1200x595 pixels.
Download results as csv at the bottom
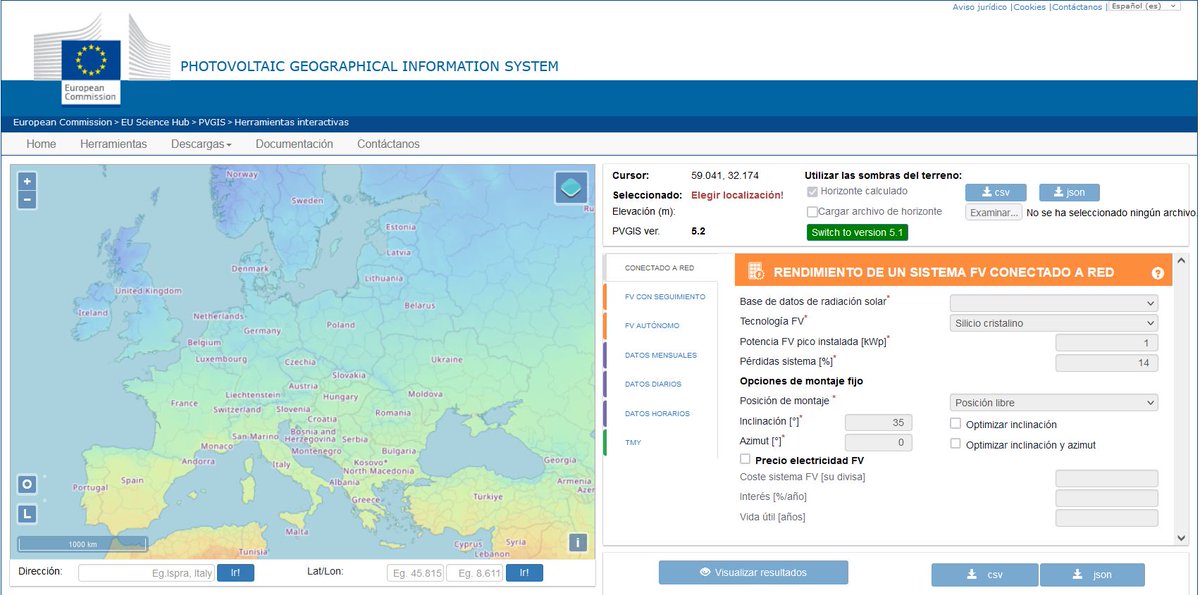click(984, 575)
